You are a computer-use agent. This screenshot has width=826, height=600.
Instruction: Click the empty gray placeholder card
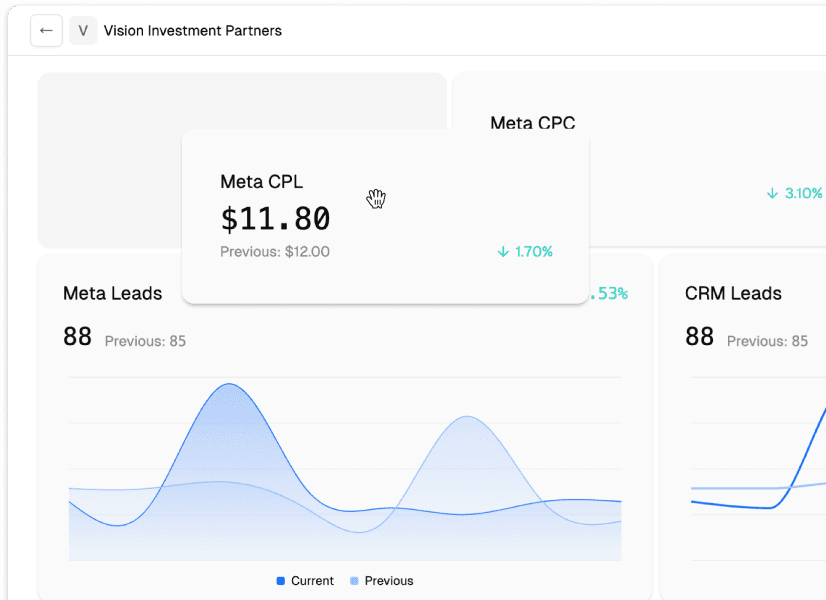pyautogui.click(x=110, y=160)
